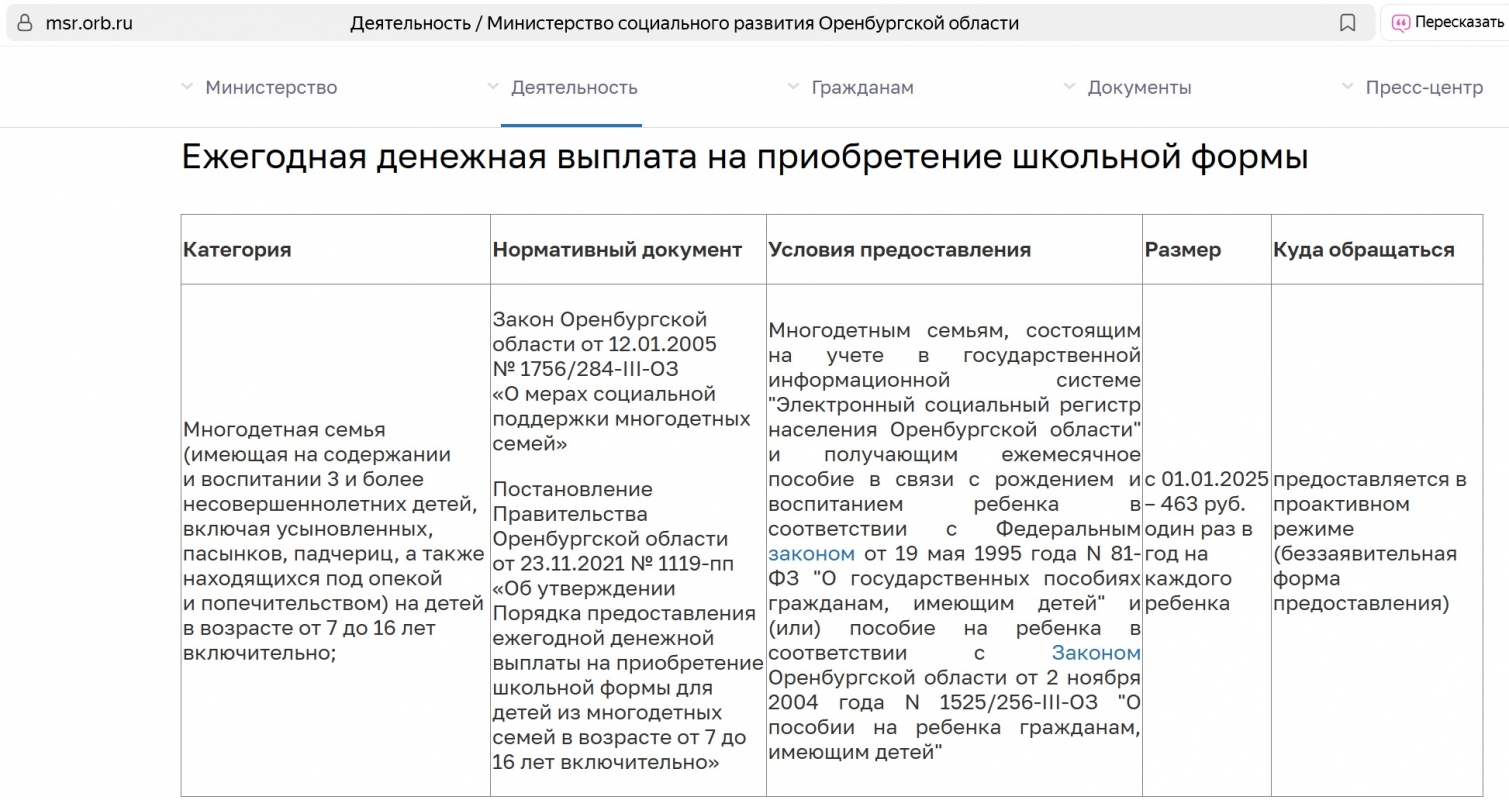Open the Министерство menu item
This screenshot has height=800, width=1509.
click(x=271, y=88)
